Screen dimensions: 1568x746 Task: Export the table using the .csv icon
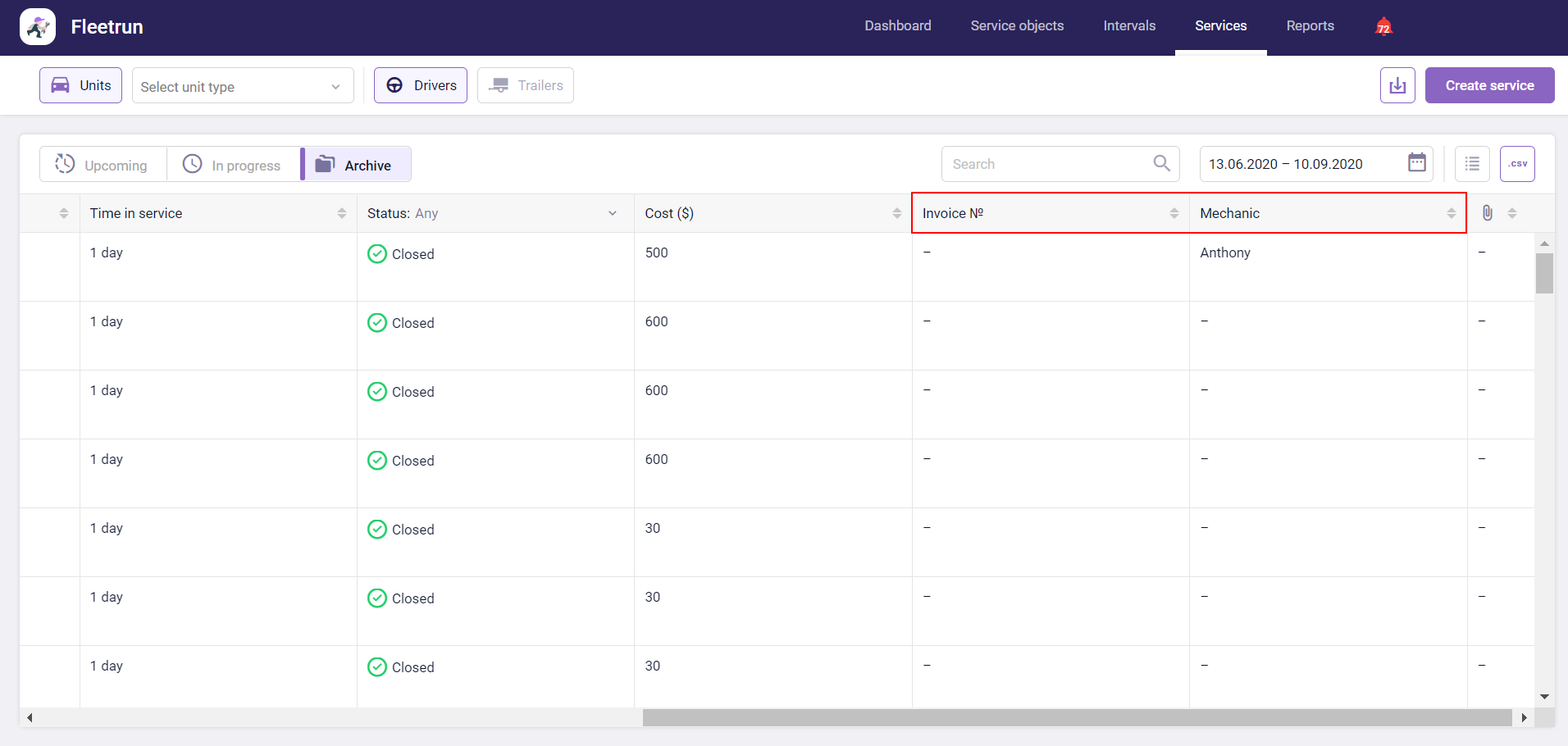pyautogui.click(x=1517, y=164)
